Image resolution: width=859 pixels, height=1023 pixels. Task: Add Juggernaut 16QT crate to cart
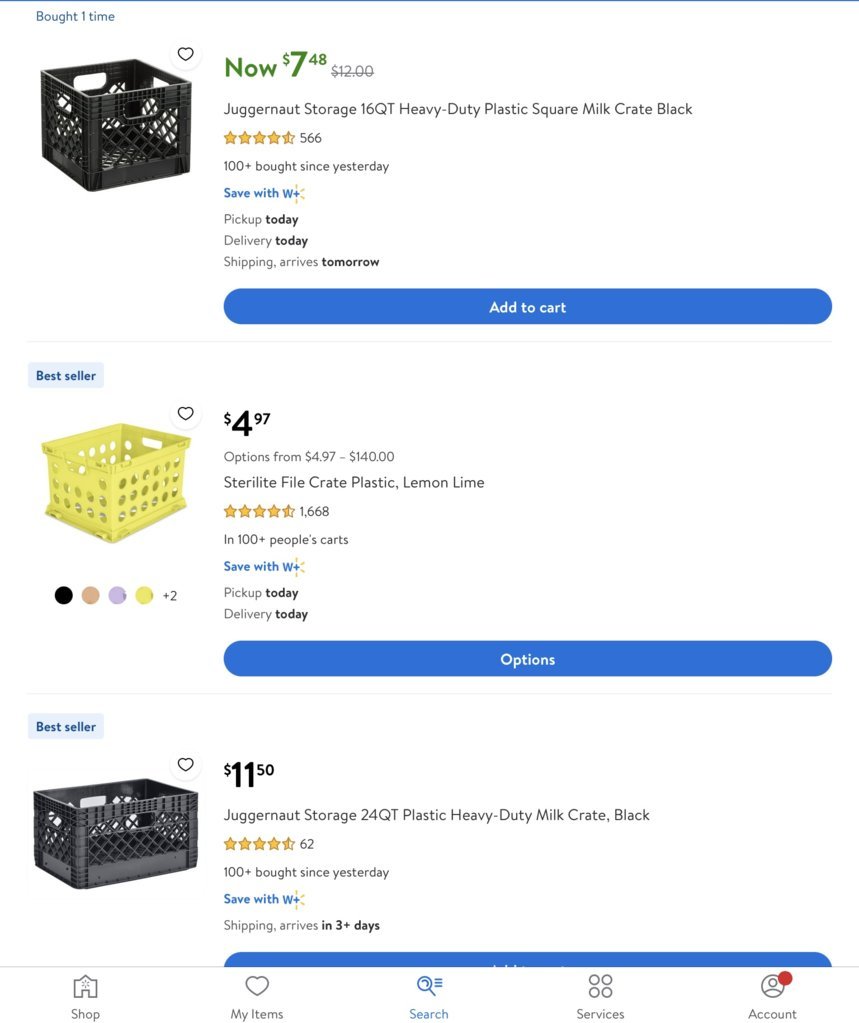coord(528,307)
